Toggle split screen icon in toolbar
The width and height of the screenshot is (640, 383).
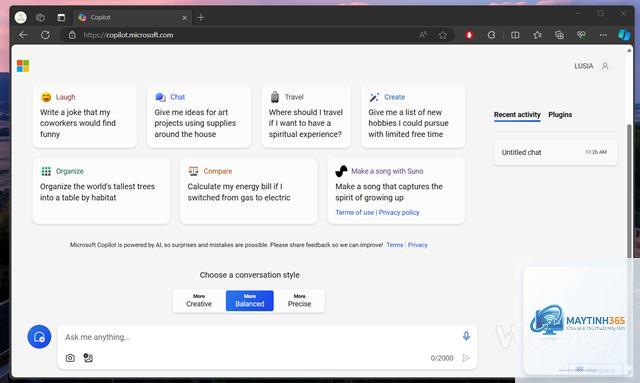pos(515,35)
